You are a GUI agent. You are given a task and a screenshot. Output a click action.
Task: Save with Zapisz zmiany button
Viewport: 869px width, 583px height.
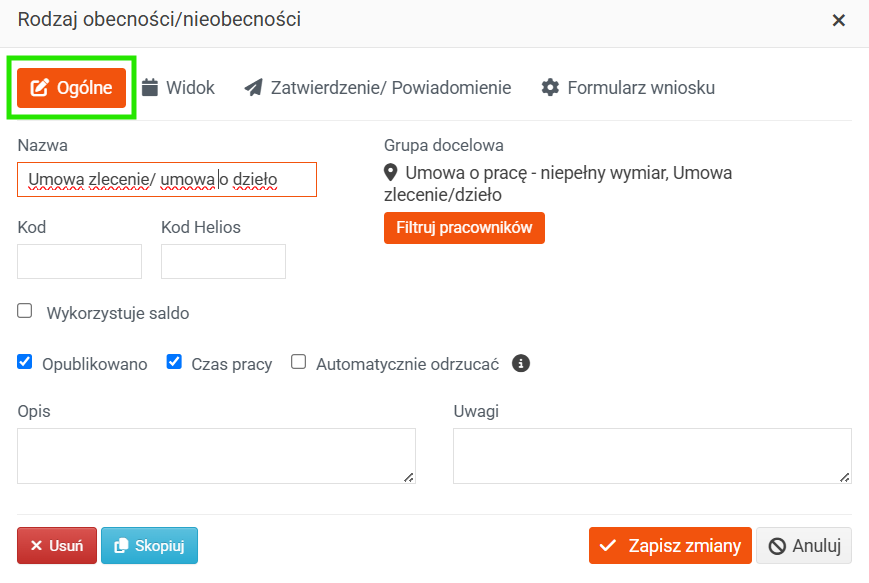point(670,546)
